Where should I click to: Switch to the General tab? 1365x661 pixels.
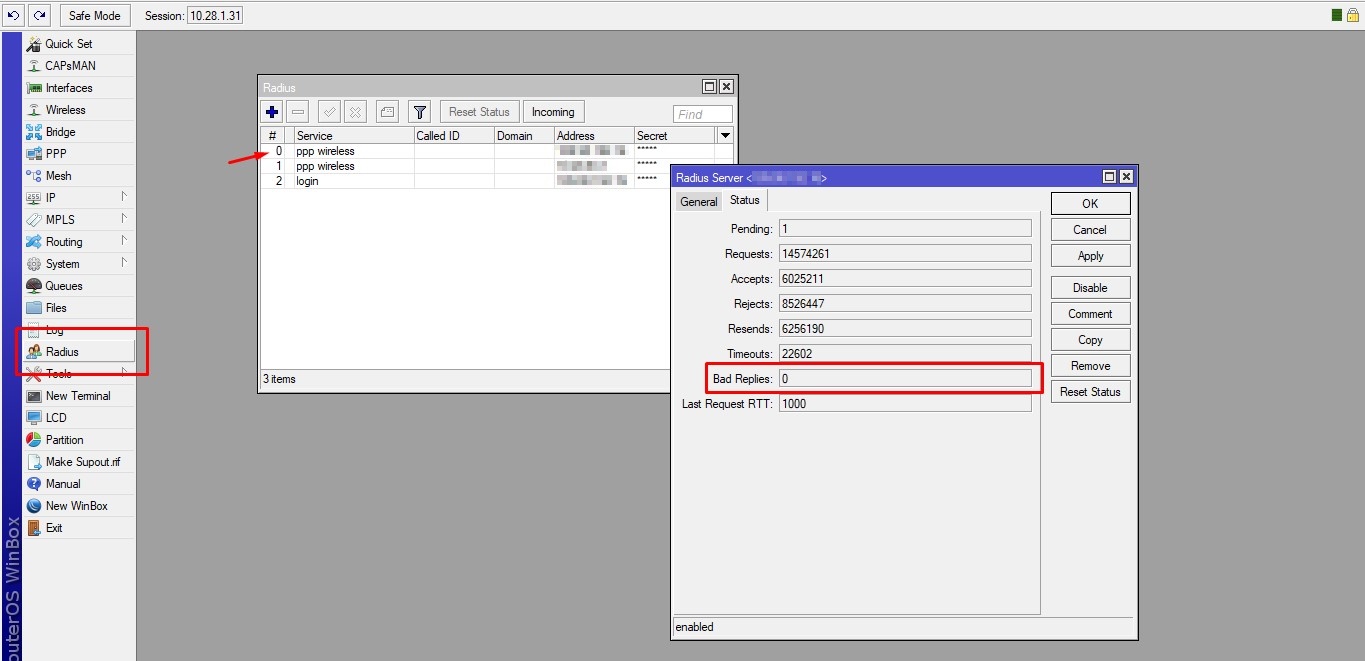coord(699,202)
